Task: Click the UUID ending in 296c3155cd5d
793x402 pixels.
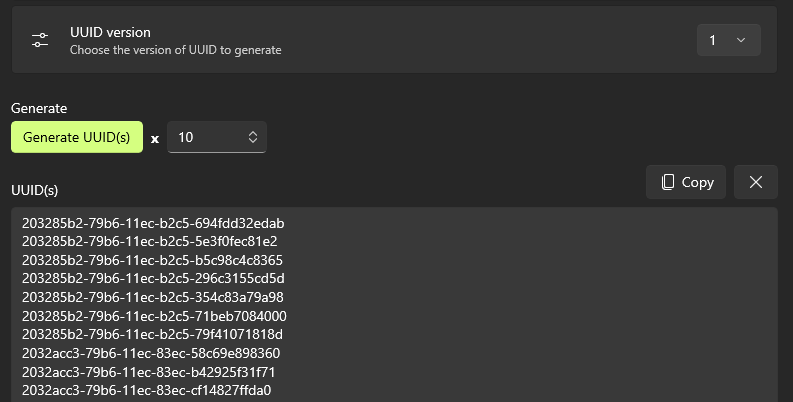Action: tap(153, 278)
